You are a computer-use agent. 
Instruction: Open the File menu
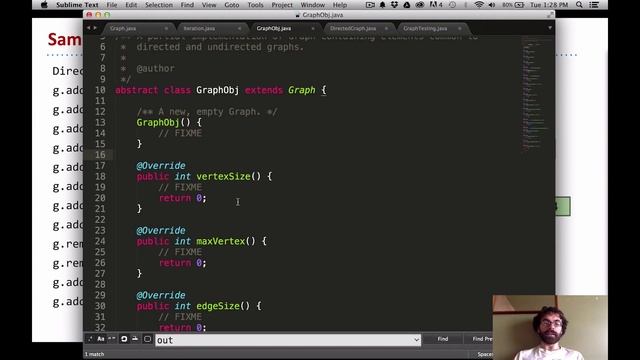coord(112,5)
